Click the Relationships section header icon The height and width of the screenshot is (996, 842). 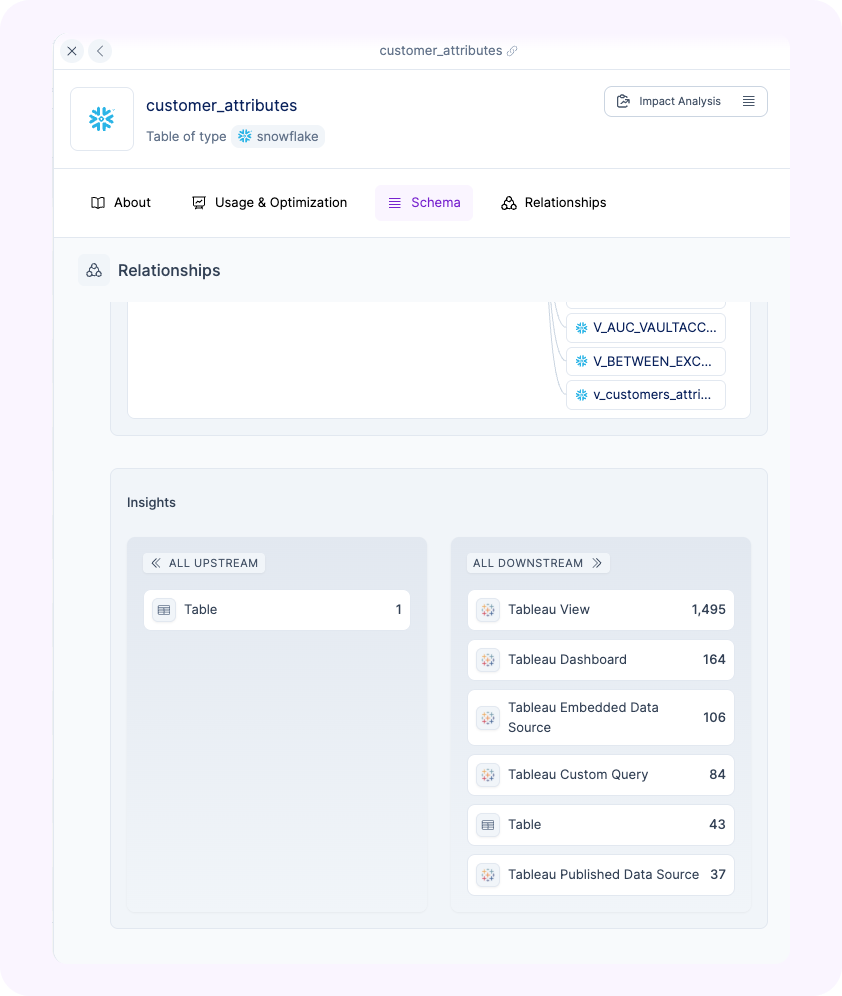[94, 270]
